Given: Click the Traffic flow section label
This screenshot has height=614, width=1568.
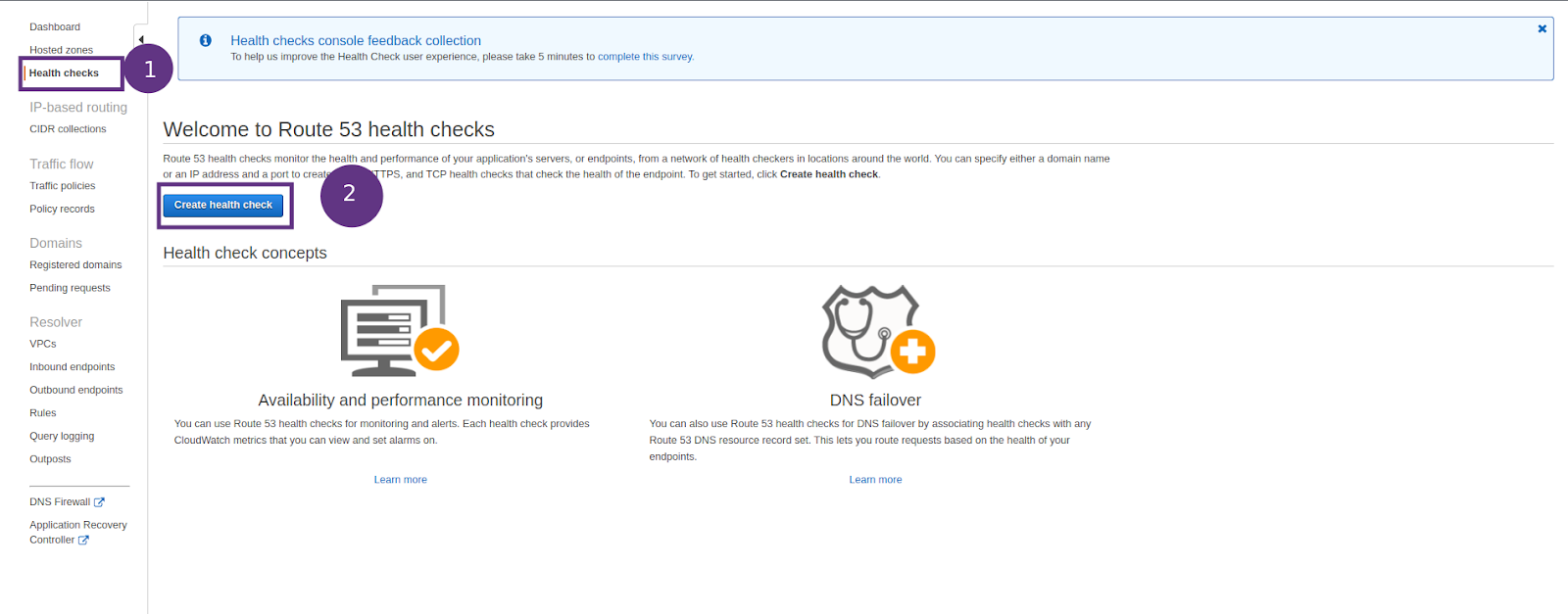Looking at the screenshot, I should point(62,165).
